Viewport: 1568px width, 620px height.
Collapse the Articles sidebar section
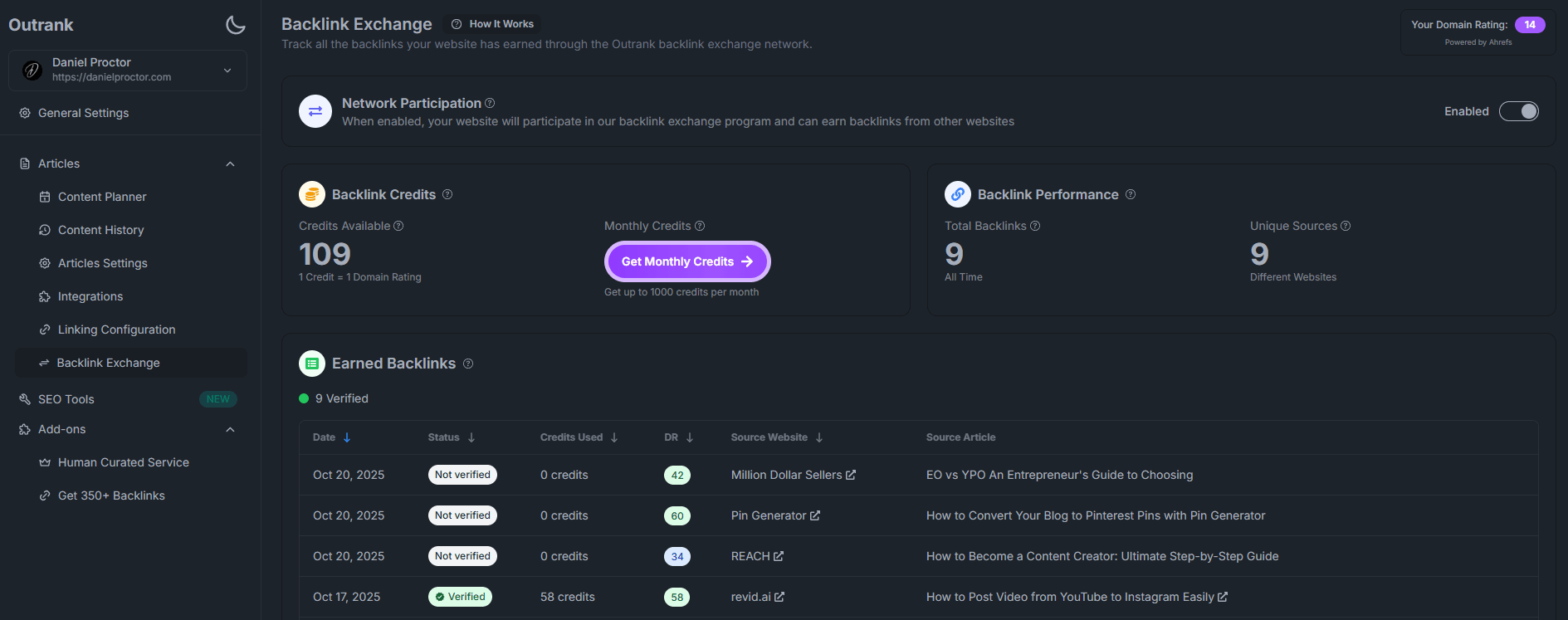230,164
